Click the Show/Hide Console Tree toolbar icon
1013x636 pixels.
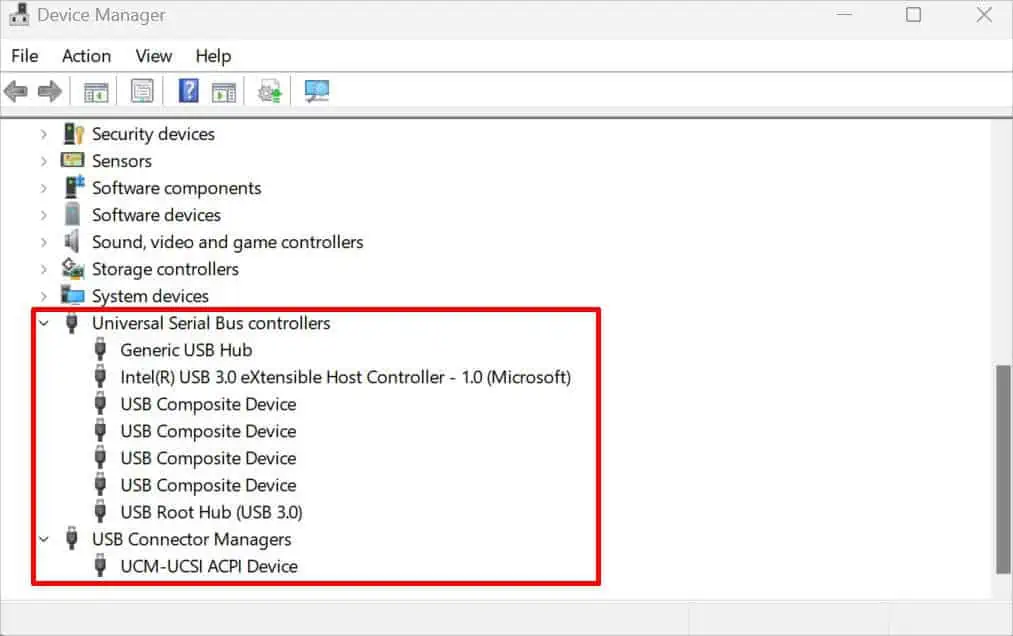tap(95, 90)
